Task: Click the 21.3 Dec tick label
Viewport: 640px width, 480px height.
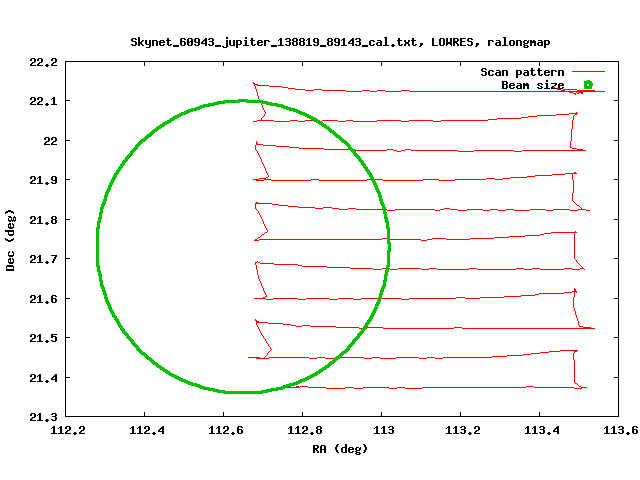Action: coord(43,417)
